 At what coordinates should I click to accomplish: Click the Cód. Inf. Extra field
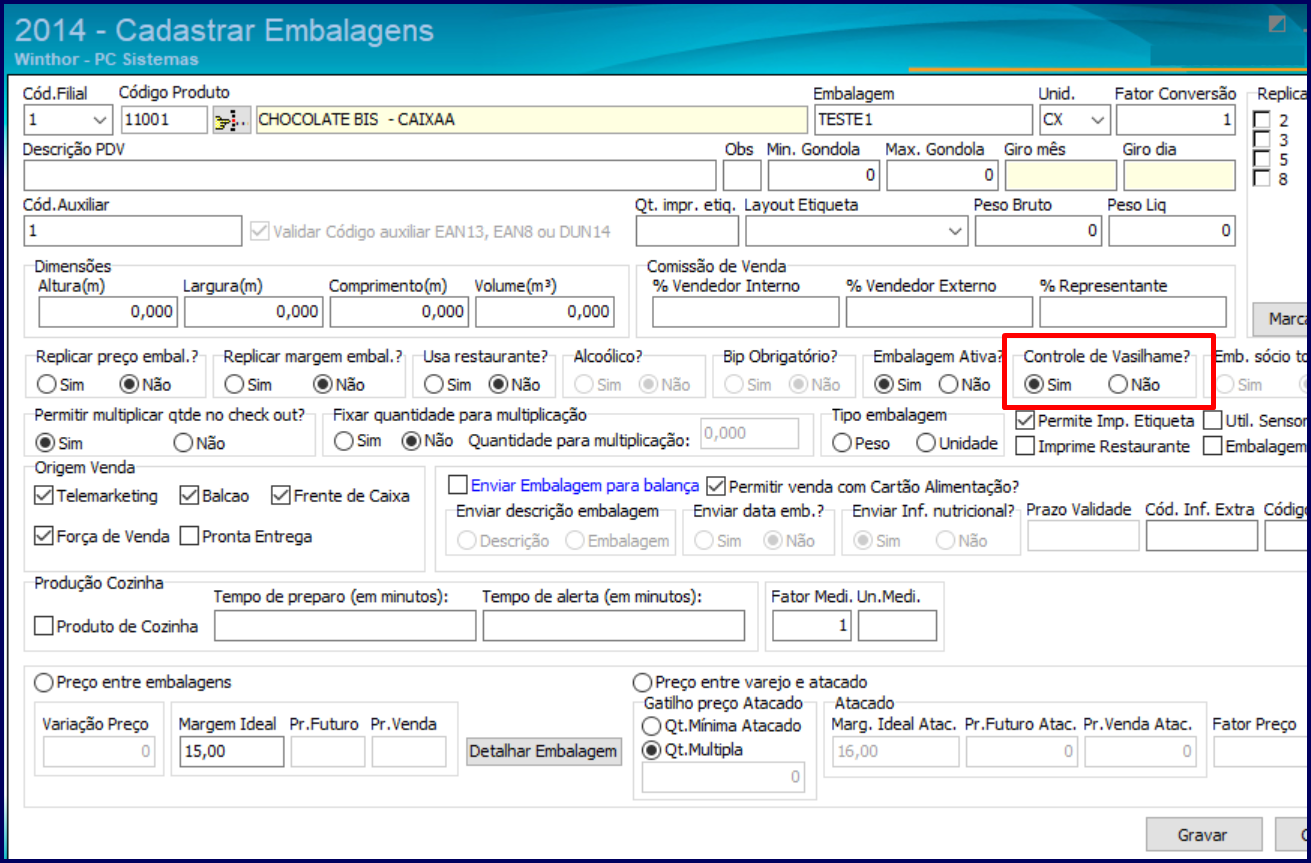tap(1202, 536)
